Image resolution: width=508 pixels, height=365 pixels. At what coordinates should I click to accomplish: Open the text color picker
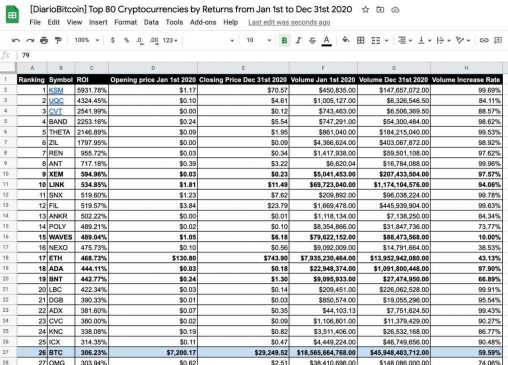click(x=327, y=41)
